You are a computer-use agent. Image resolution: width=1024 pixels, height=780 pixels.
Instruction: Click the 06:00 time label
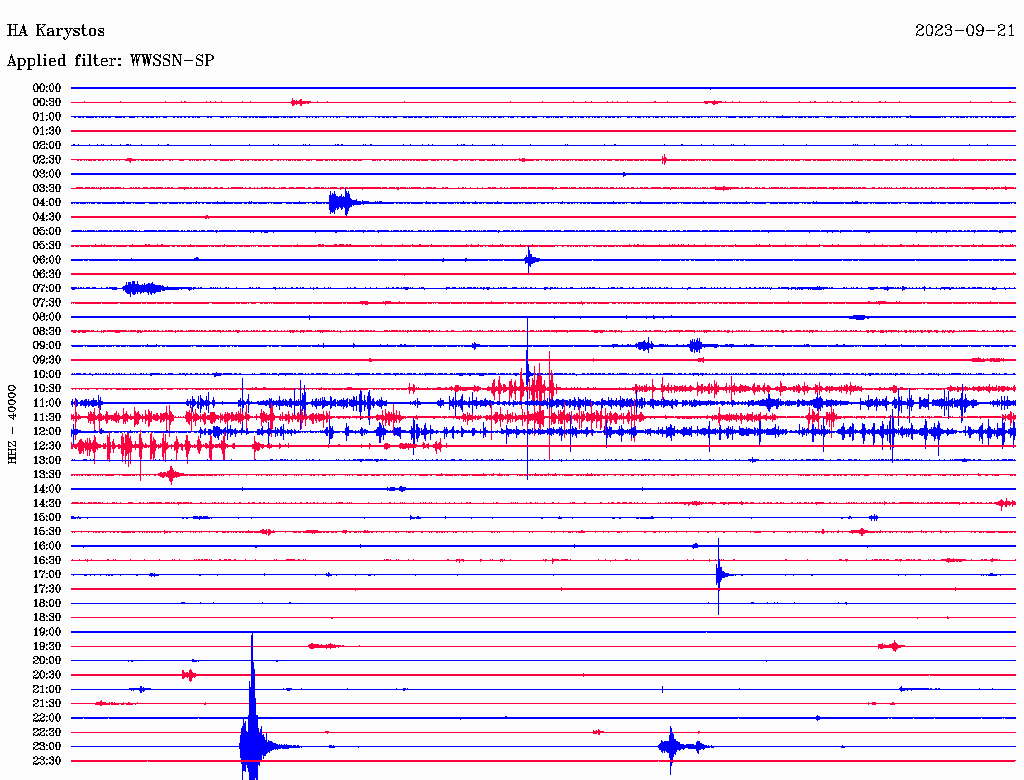(47, 259)
